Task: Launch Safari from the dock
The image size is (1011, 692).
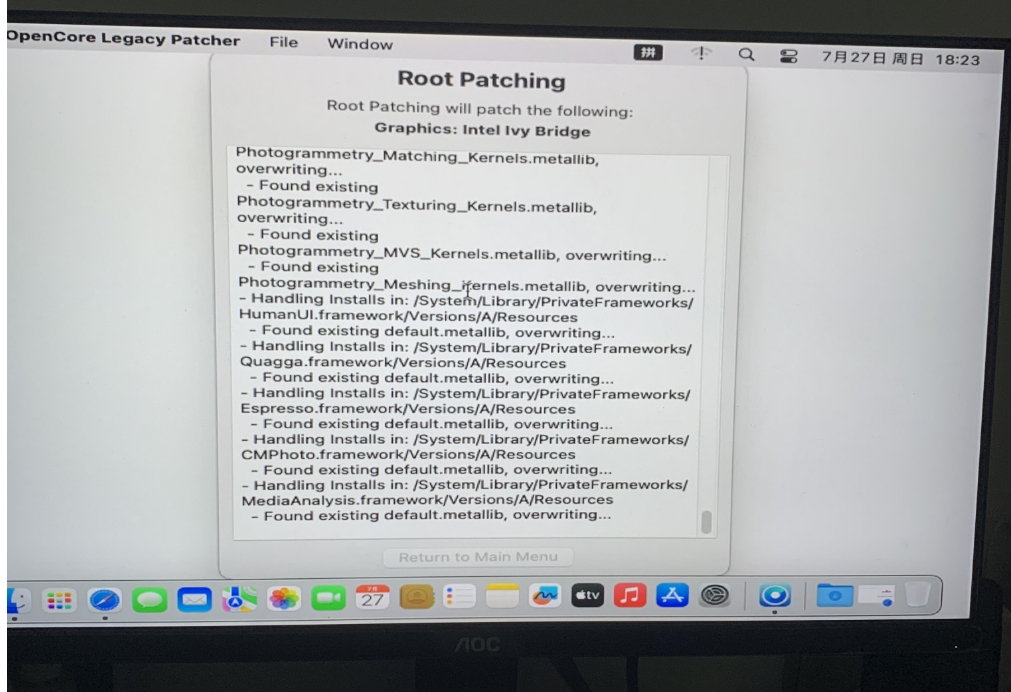Action: pos(104,600)
